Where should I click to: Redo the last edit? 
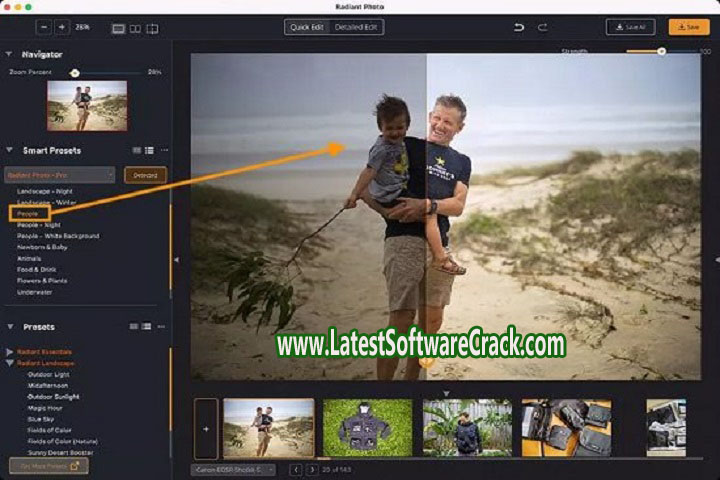(x=543, y=27)
